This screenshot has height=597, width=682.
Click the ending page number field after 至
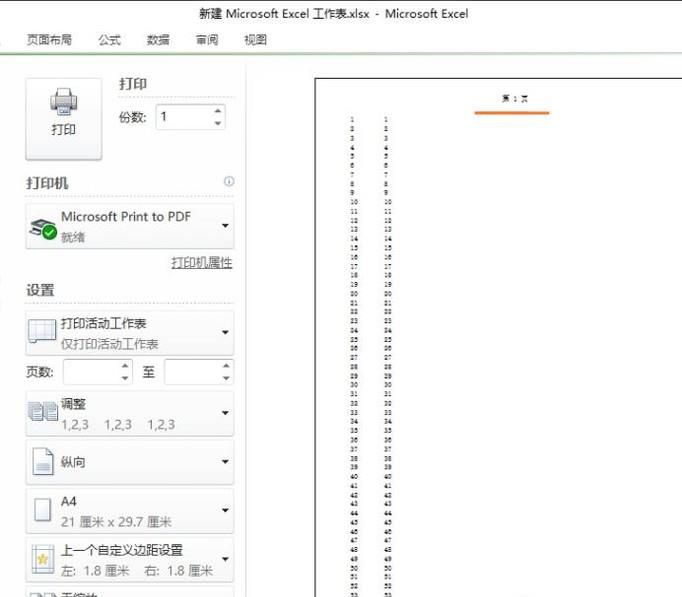click(x=193, y=372)
